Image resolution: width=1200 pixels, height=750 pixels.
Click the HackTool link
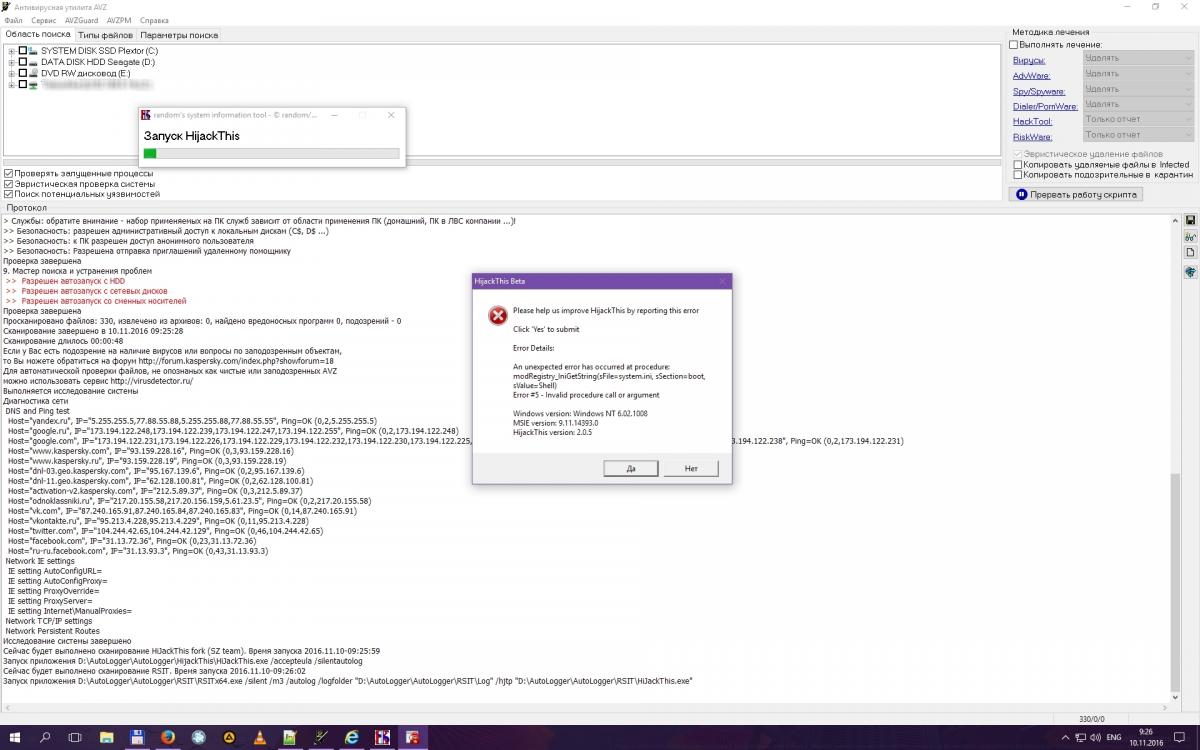pyautogui.click(x=1032, y=121)
